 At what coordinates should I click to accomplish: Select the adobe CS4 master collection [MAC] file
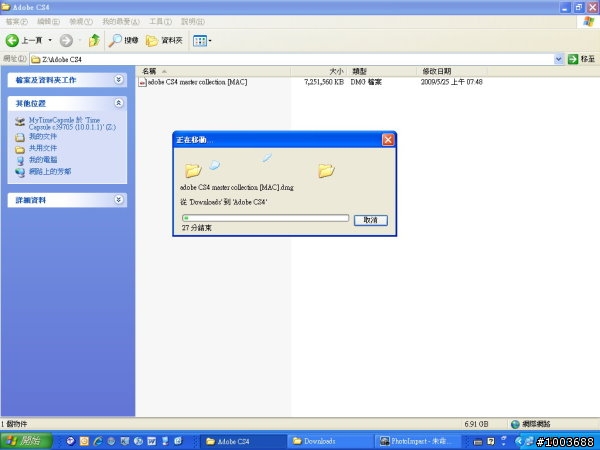point(197,82)
